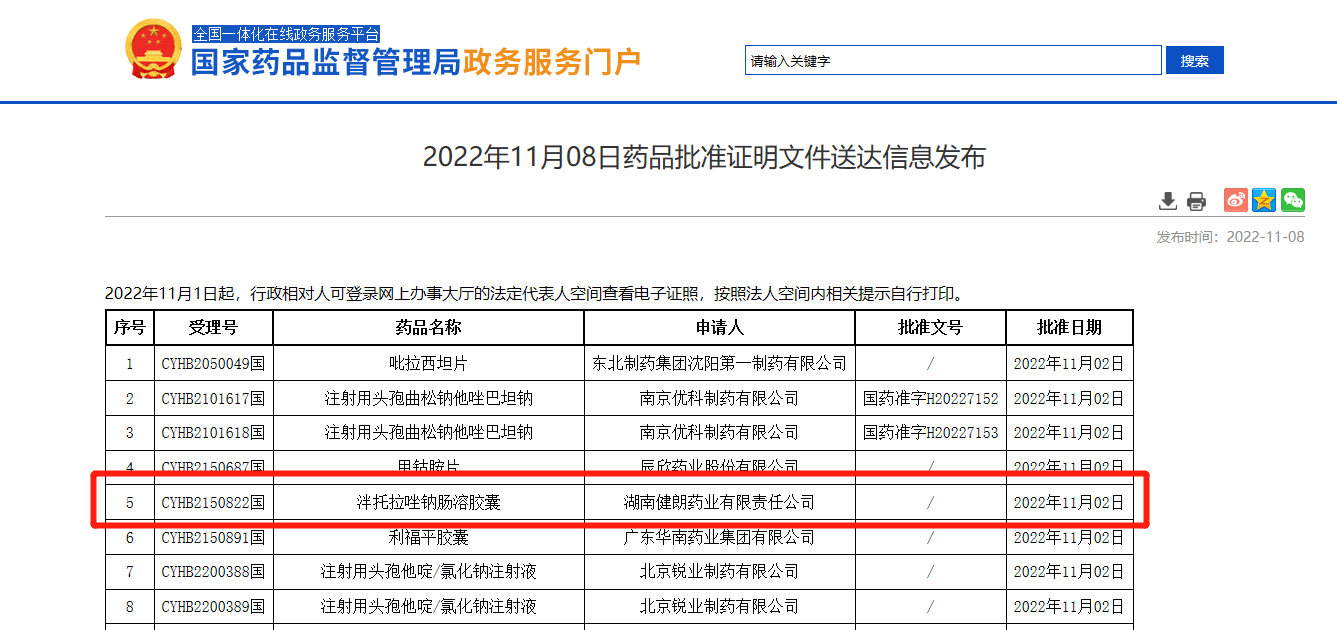
Task: Click applicant 北京锐业制药有限公司 in row CYHB2200388国
Action: (x=719, y=572)
